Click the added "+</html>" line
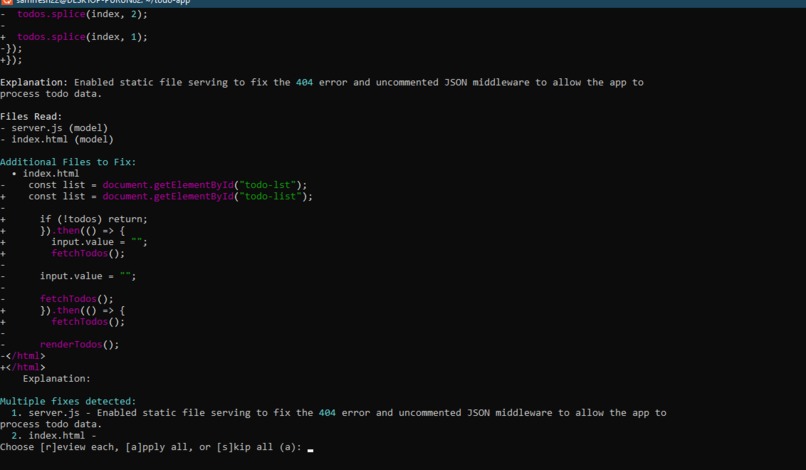 (x=23, y=367)
